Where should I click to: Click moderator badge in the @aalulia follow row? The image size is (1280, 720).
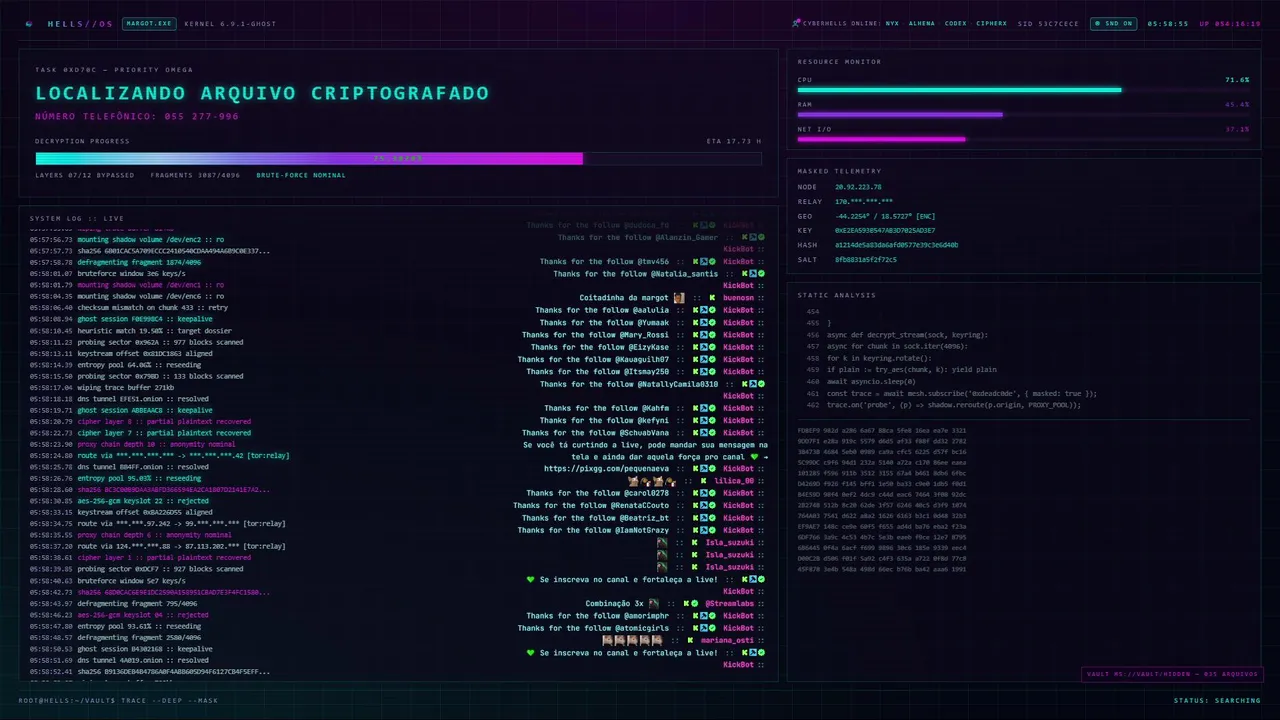(x=704, y=310)
